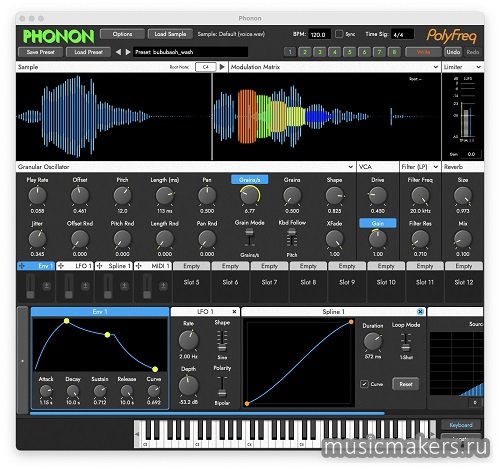Select the Env 1 editor panel header
The width and height of the screenshot is (500, 470).
pos(100,312)
